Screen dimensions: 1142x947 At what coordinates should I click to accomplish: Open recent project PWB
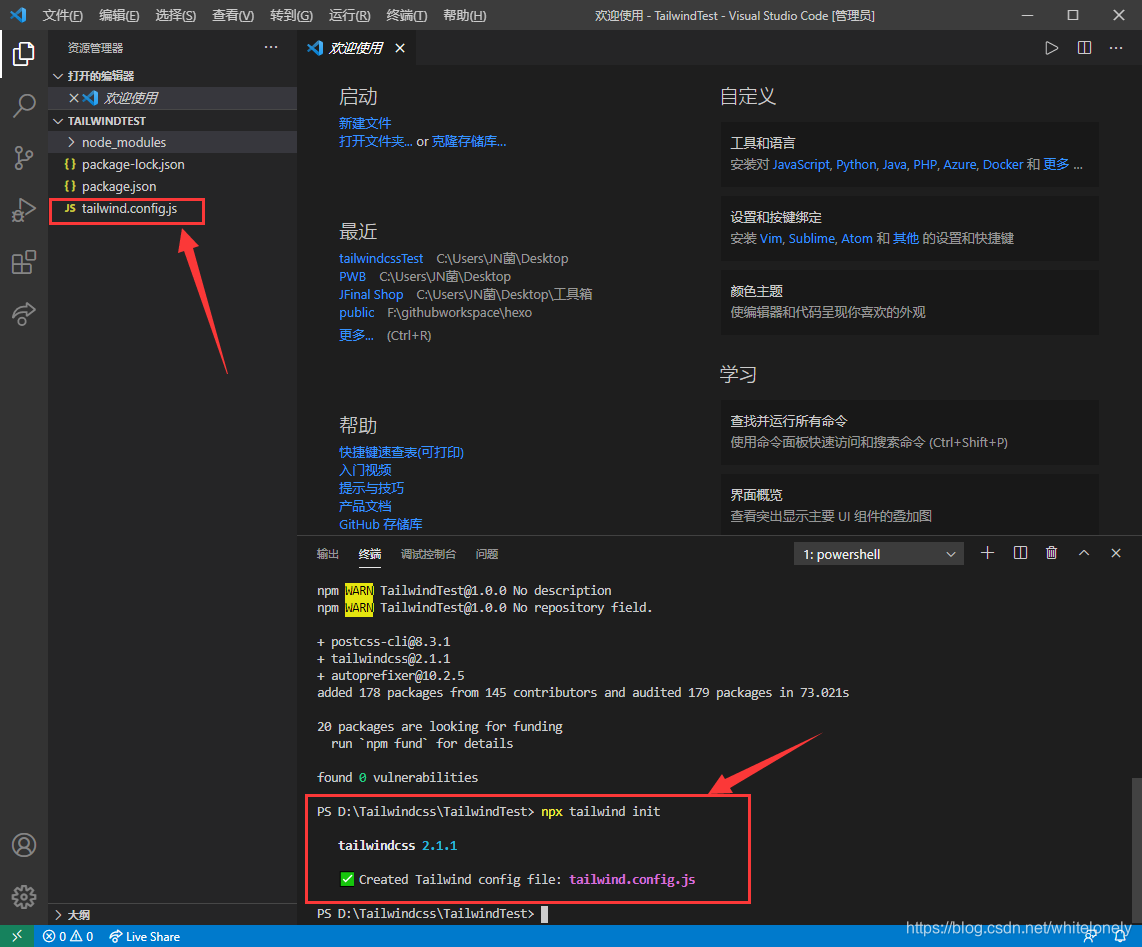coord(353,277)
